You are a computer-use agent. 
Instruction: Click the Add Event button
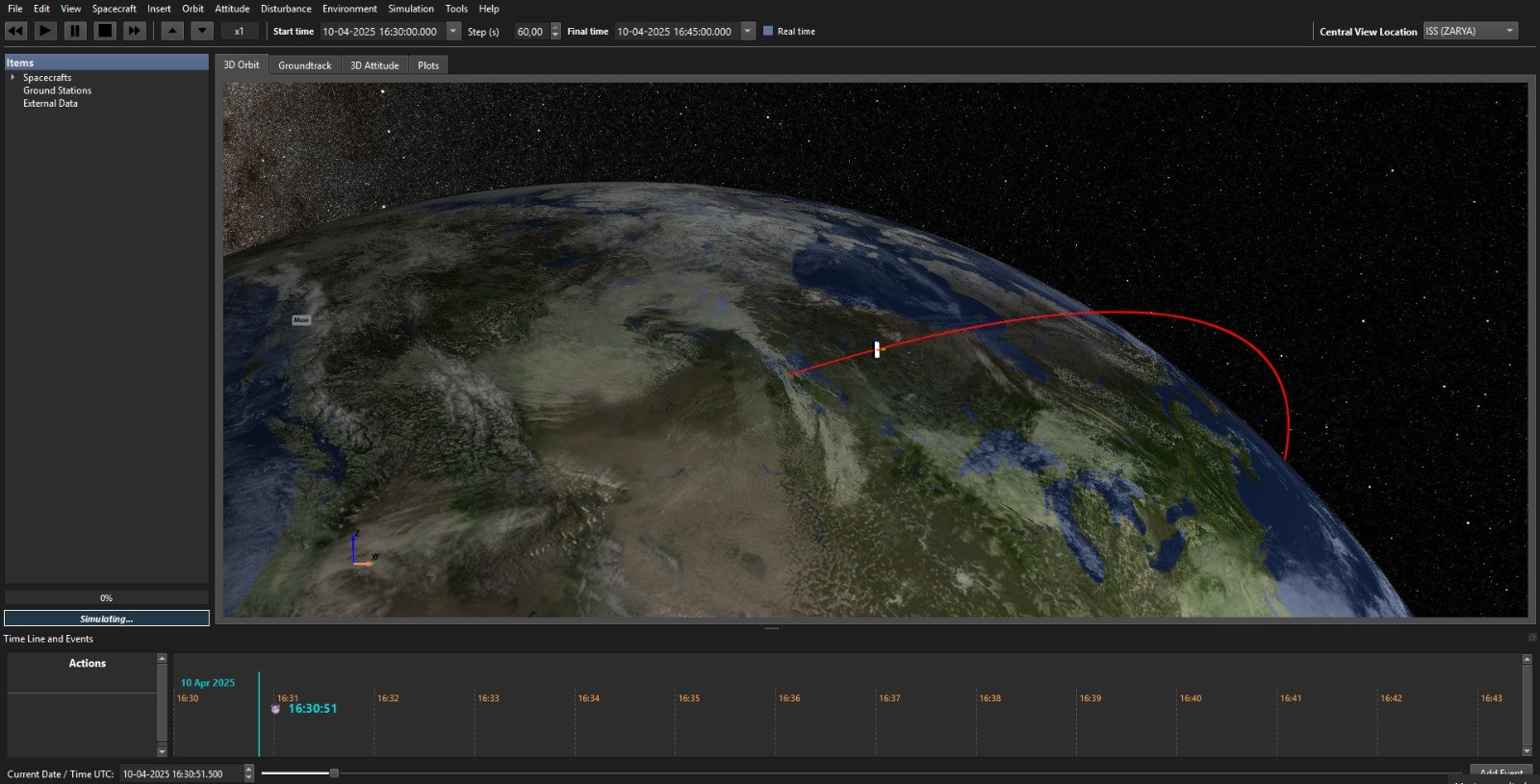[x=1501, y=772]
